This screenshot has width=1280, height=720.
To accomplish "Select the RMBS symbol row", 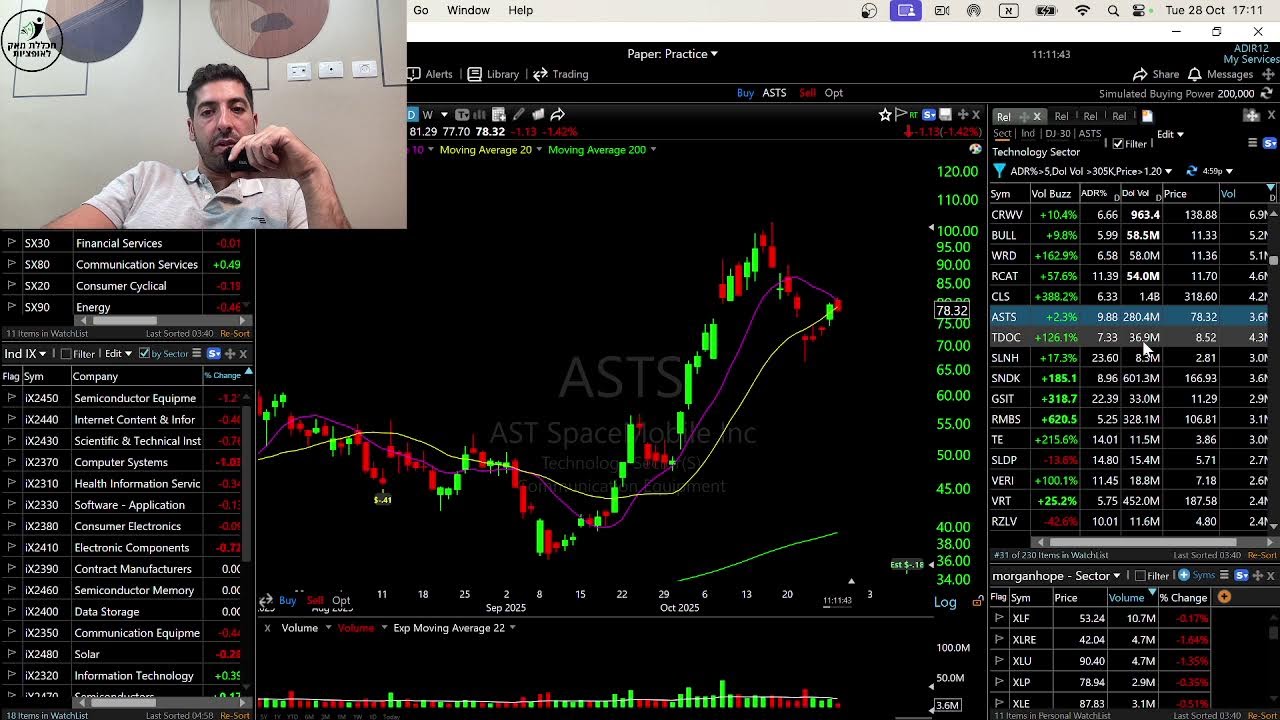I will tap(1130, 419).
